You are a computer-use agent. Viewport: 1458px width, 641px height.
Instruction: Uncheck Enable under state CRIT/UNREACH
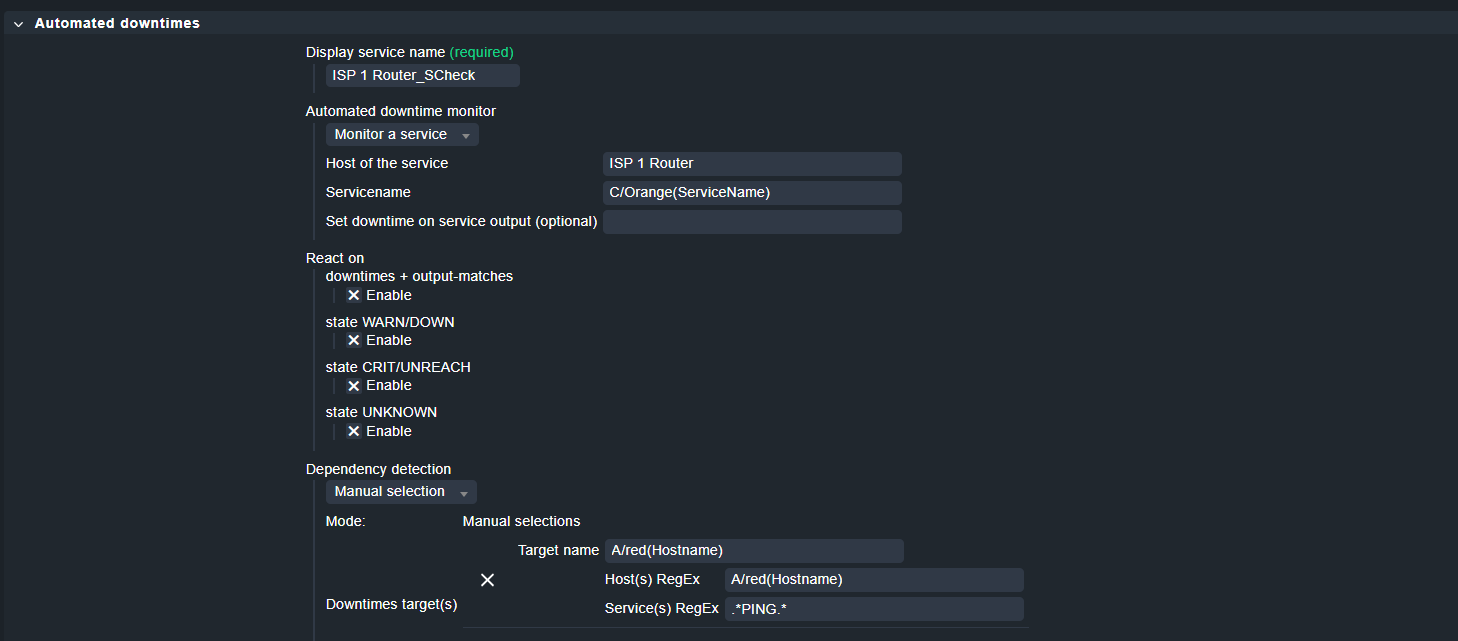[354, 385]
